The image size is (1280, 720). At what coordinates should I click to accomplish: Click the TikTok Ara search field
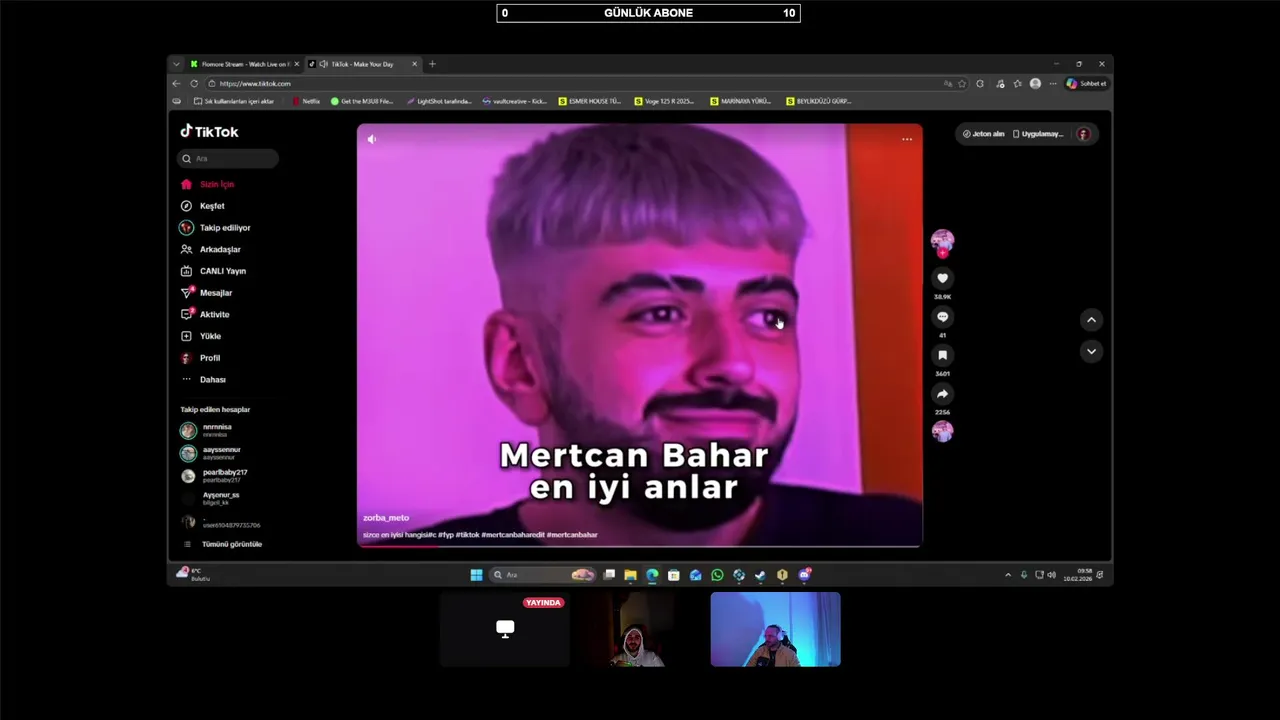click(228, 158)
